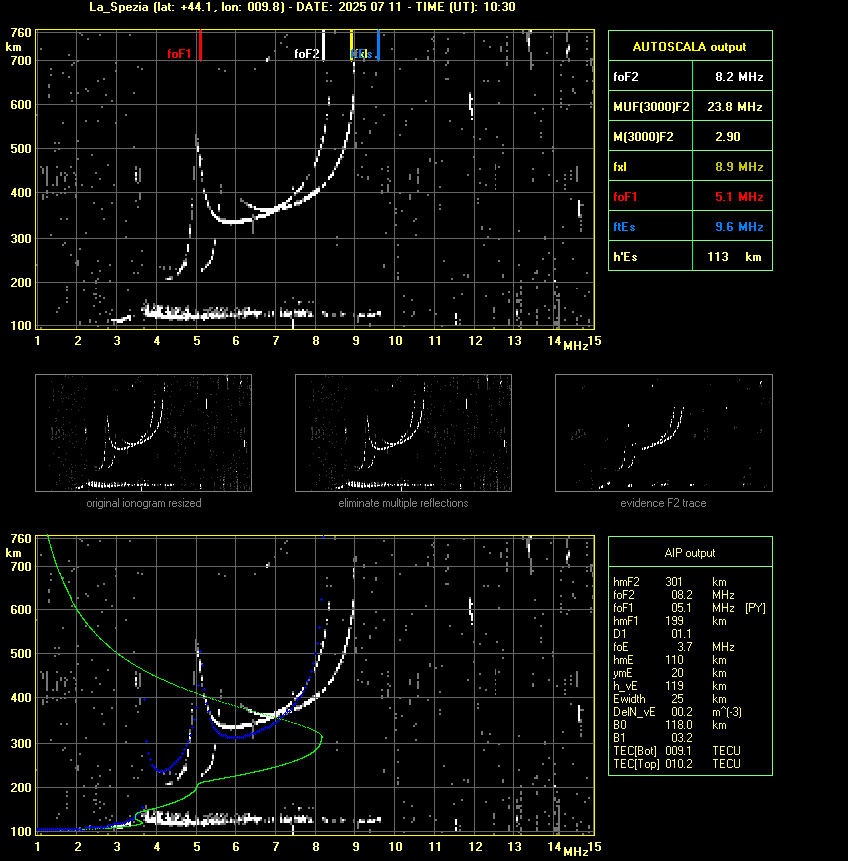Click the blue ftEs marker line
The height and width of the screenshot is (861, 848).
click(378, 45)
